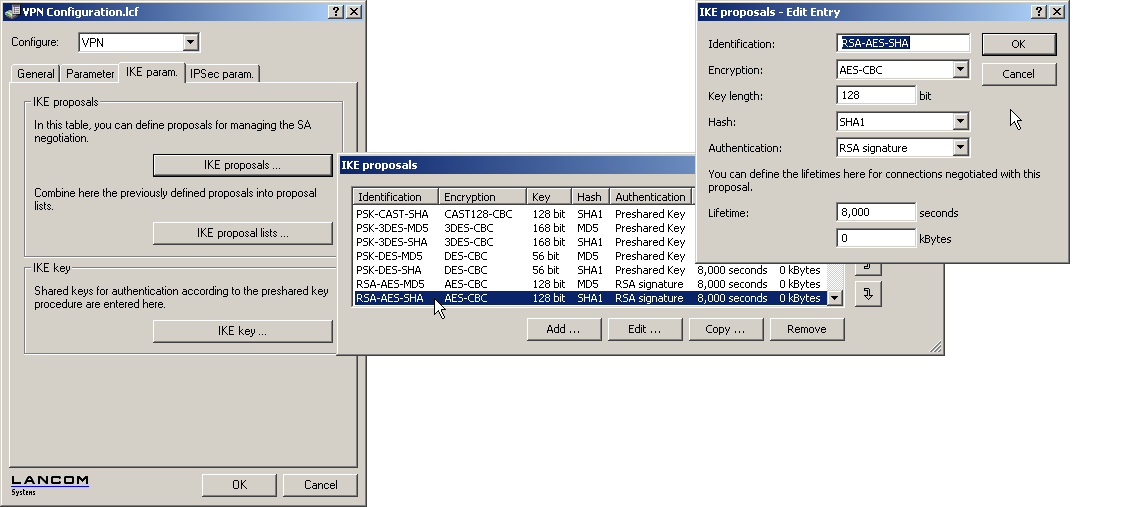Select the Parameter tab
Viewport: 1134px width, 507px height.
coord(91,74)
